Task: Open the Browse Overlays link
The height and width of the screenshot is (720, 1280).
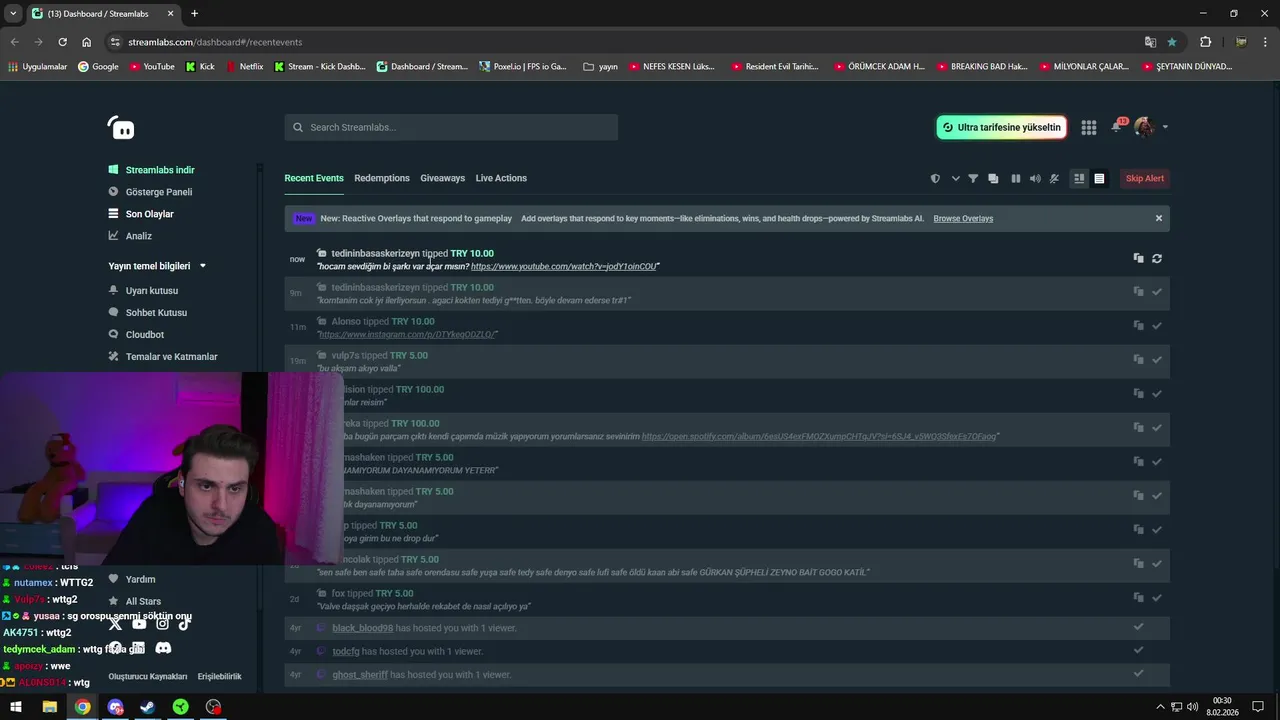Action: click(x=963, y=218)
